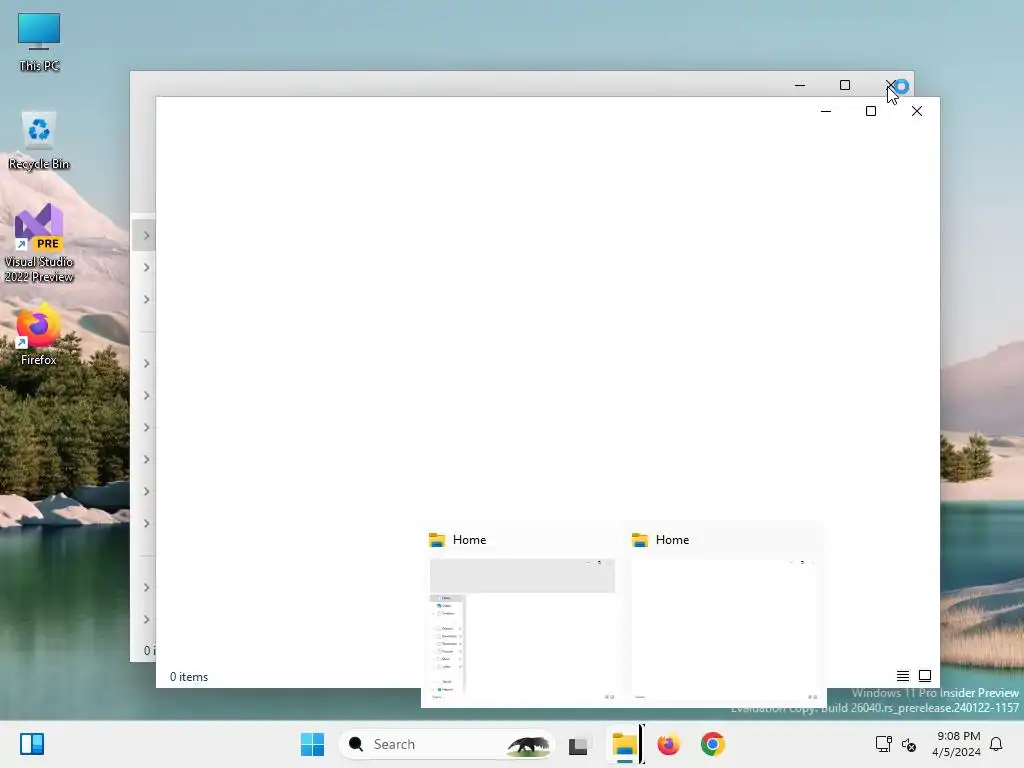Open This PC desktop icon
Image resolution: width=1024 pixels, height=768 pixels.
[39, 42]
